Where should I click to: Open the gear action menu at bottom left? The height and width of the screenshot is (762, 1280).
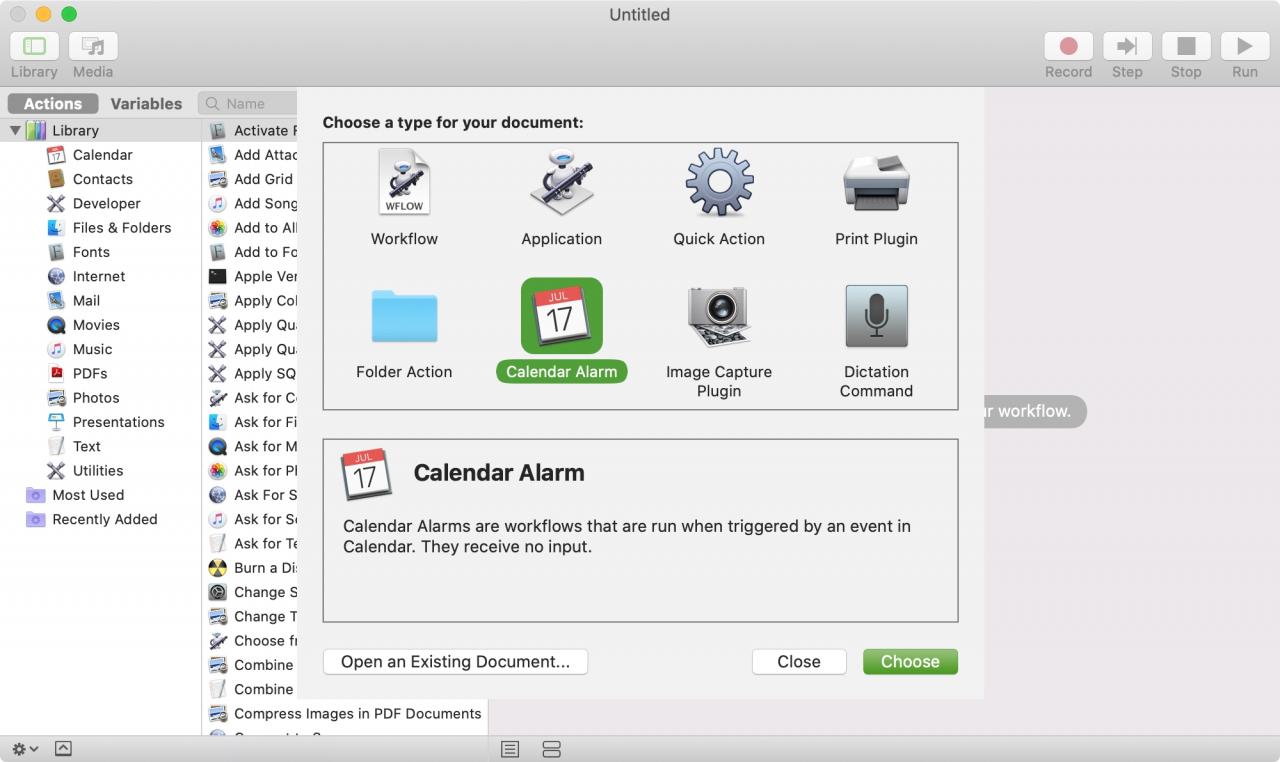coord(25,748)
